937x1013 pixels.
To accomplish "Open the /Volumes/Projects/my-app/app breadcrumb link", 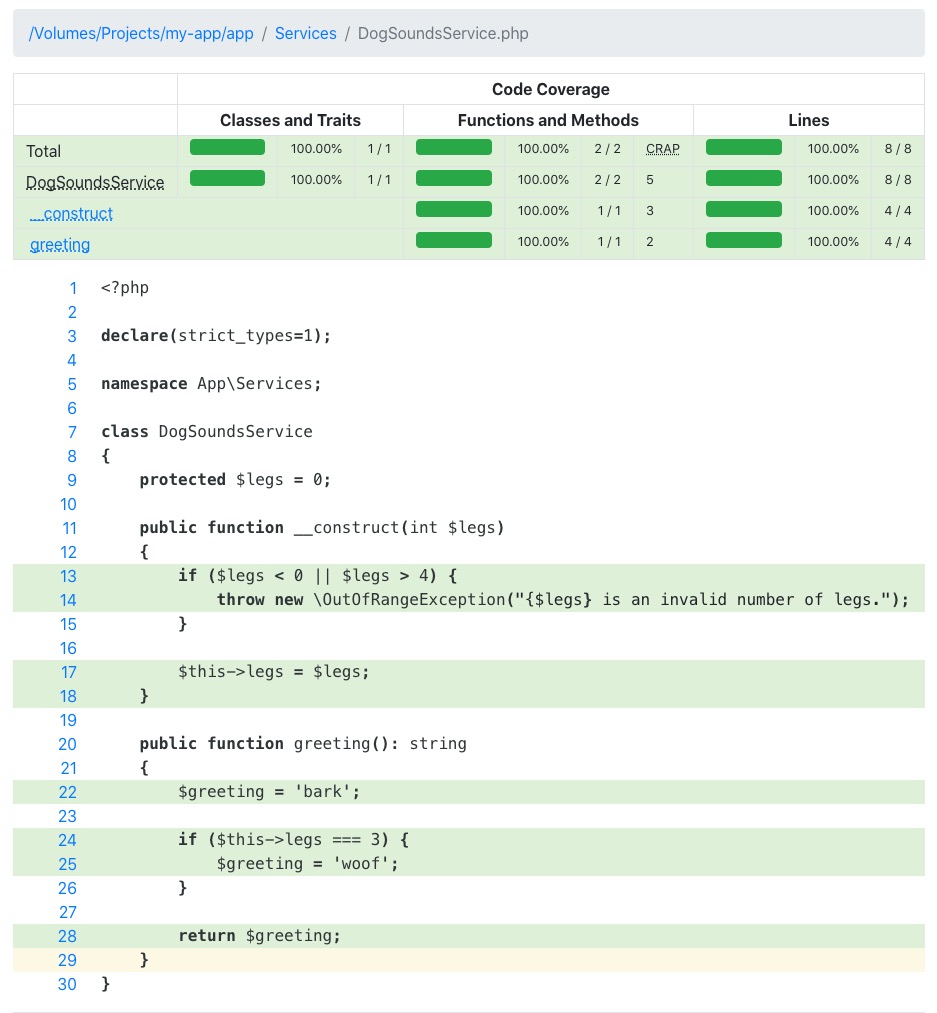I will coord(141,33).
